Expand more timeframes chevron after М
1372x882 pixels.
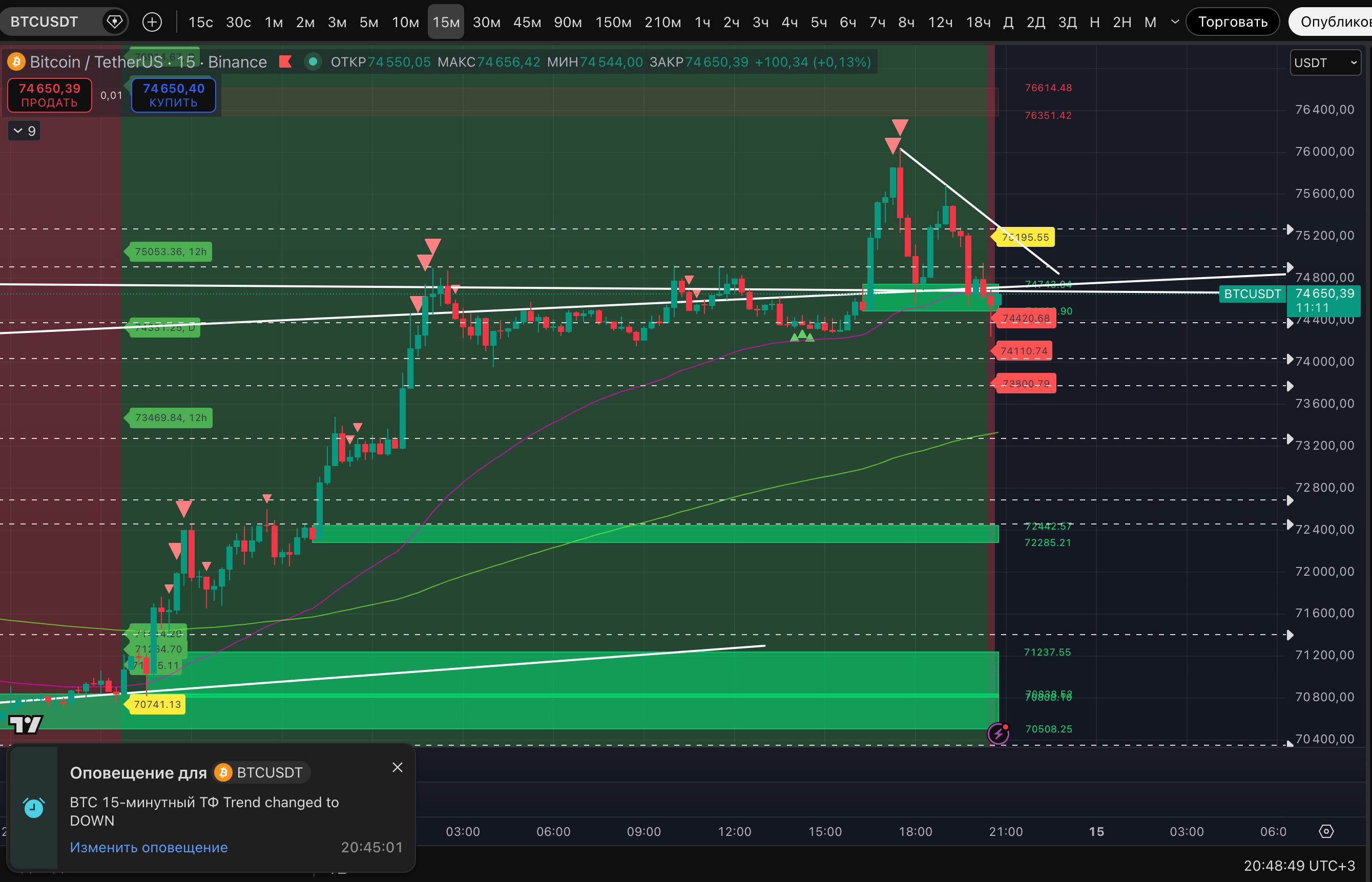pyautogui.click(x=1175, y=22)
